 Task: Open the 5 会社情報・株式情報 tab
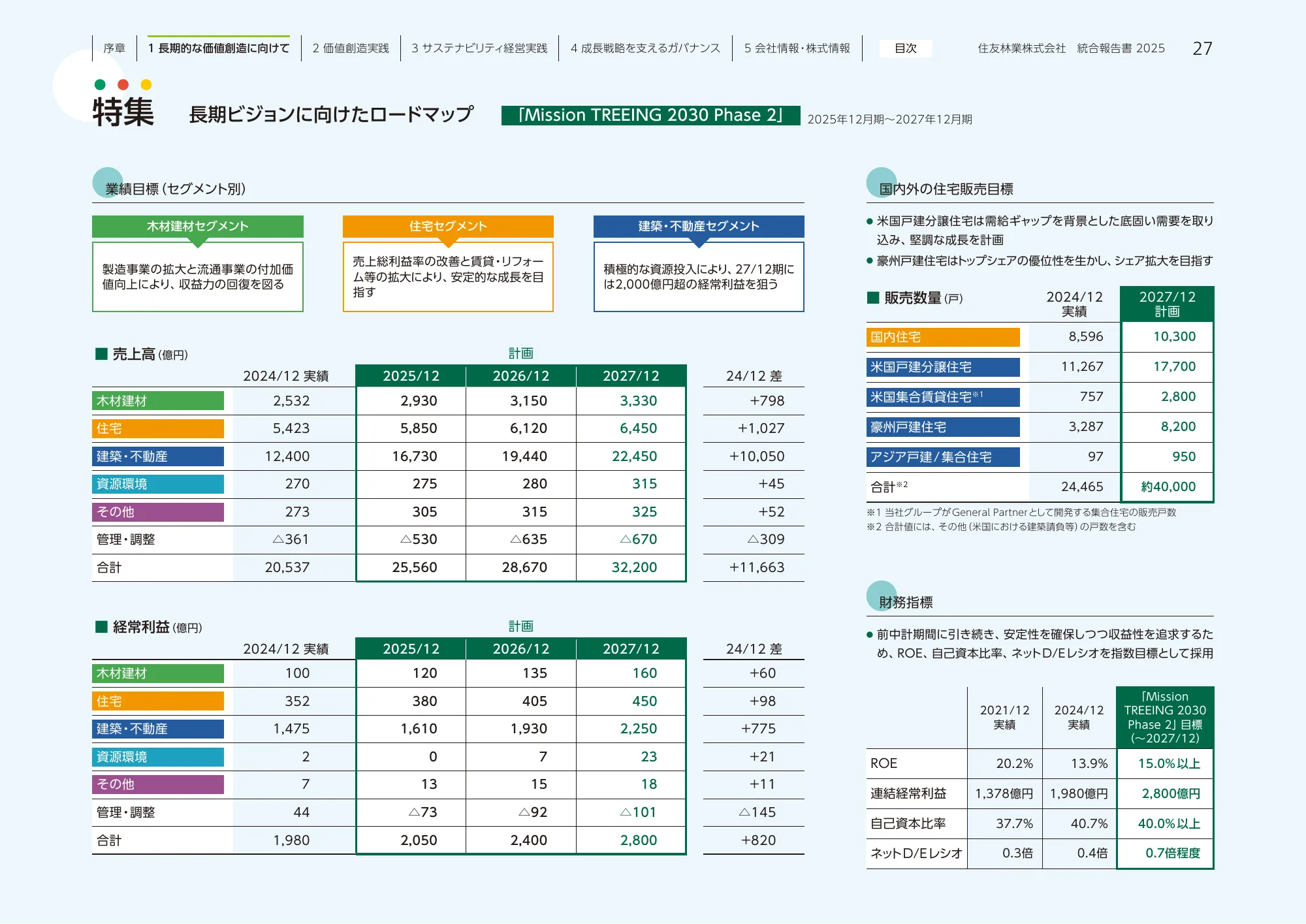[797, 48]
